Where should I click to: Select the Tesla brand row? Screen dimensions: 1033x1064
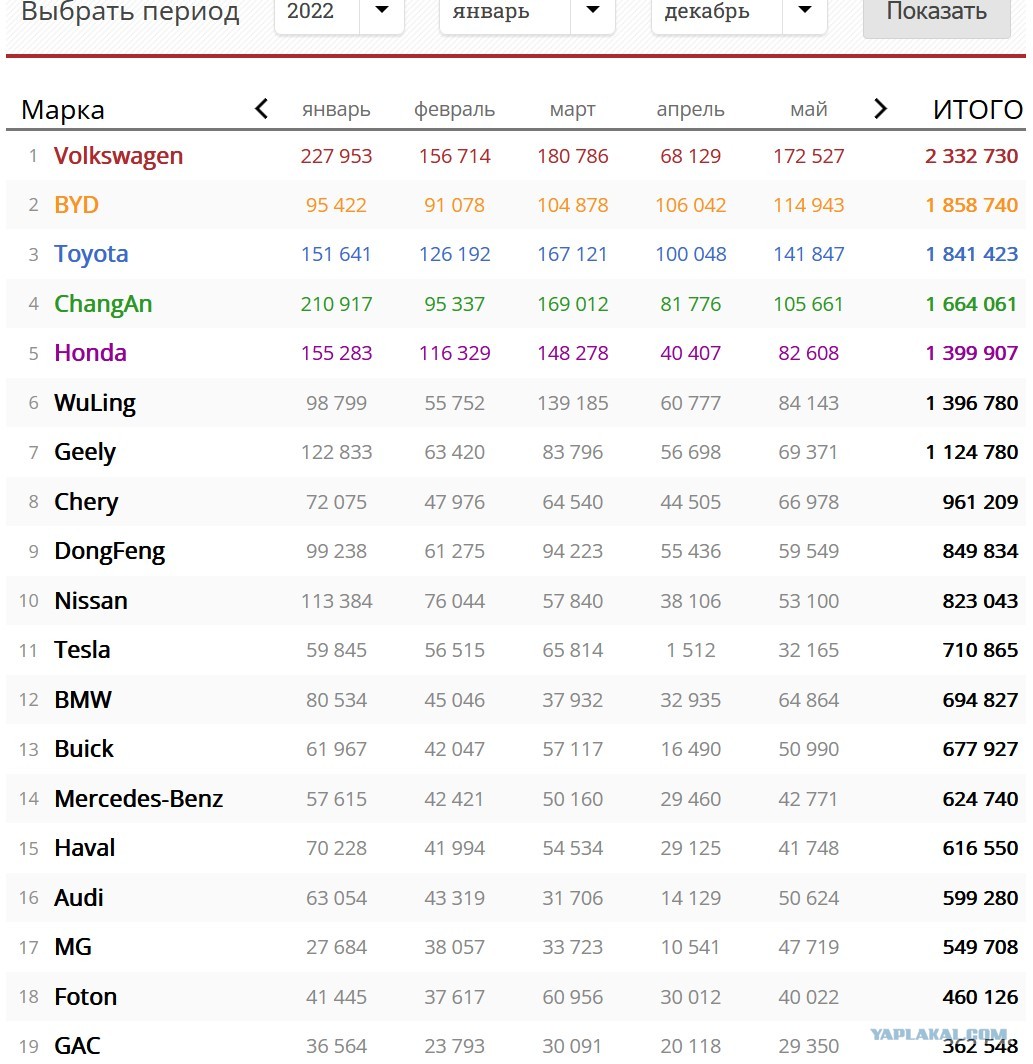click(516, 650)
